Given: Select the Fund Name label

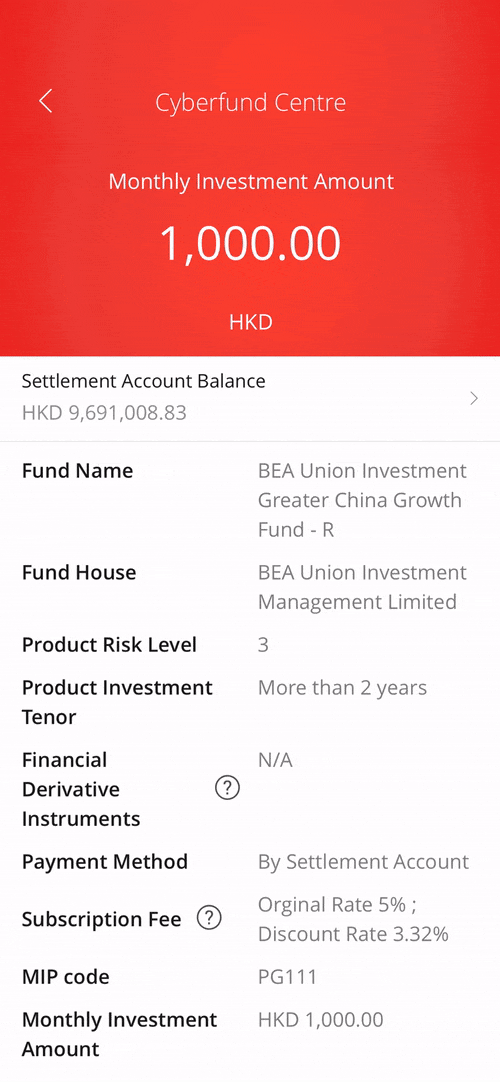Looking at the screenshot, I should point(77,471).
